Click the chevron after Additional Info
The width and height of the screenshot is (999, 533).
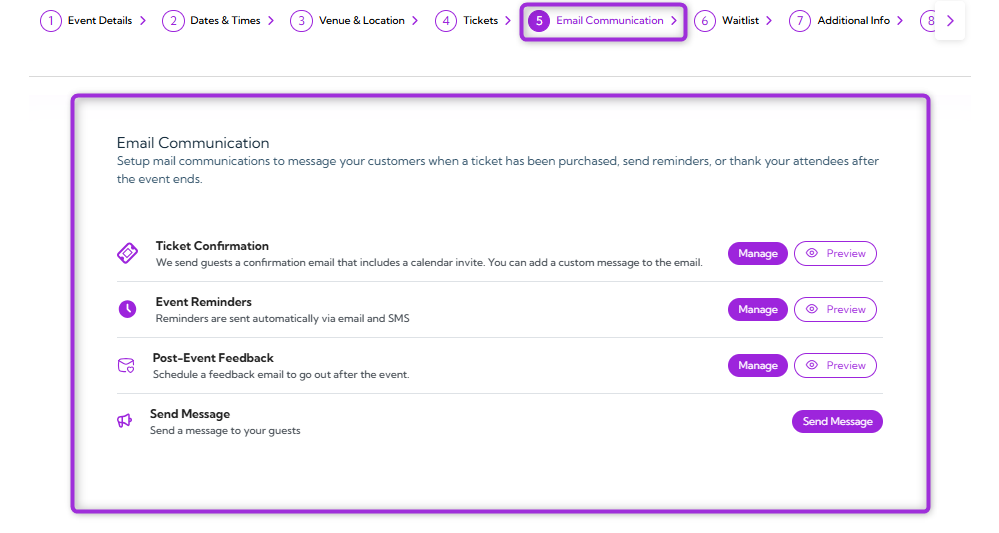(900, 21)
